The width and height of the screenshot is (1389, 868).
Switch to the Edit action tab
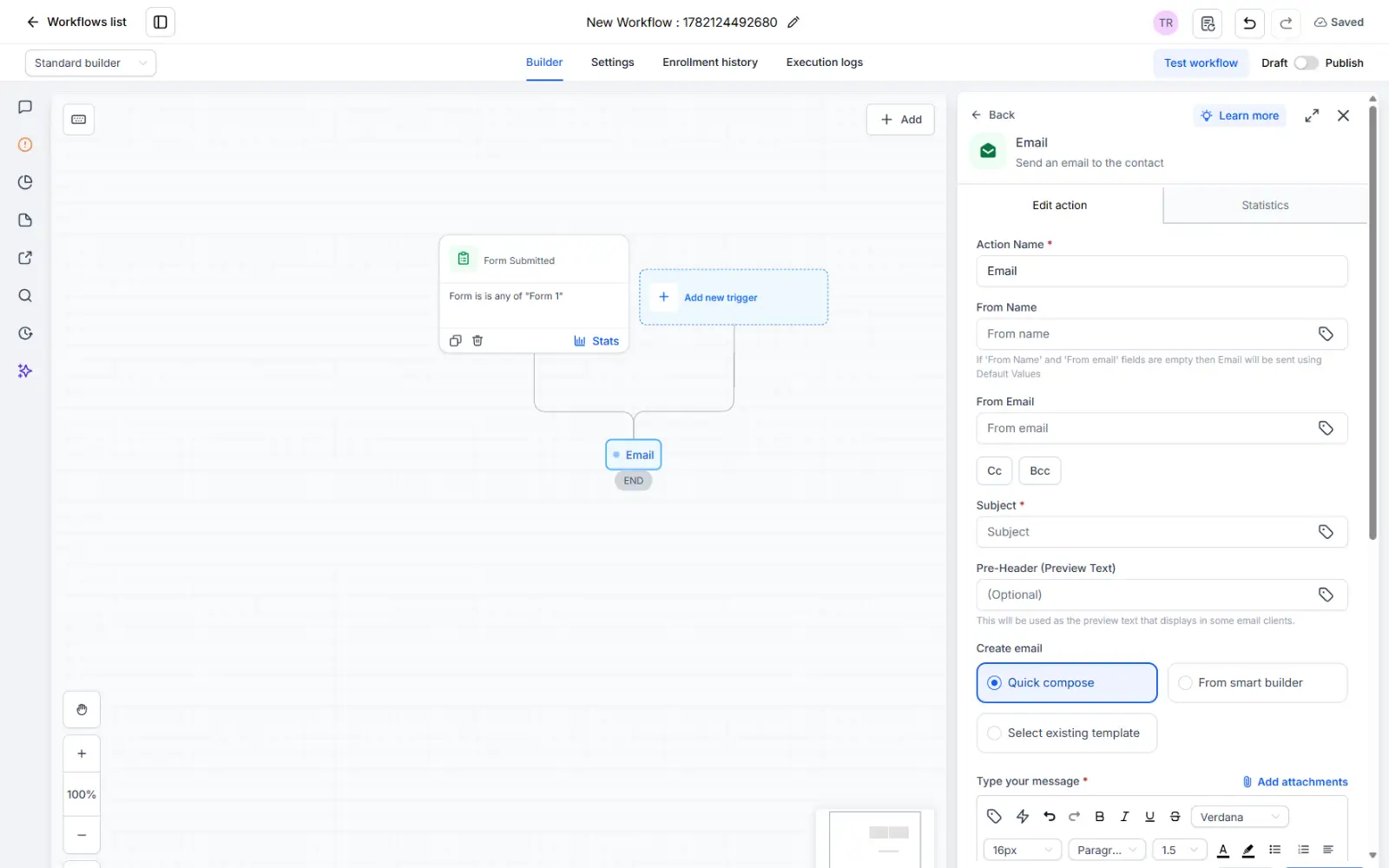[x=1059, y=206]
